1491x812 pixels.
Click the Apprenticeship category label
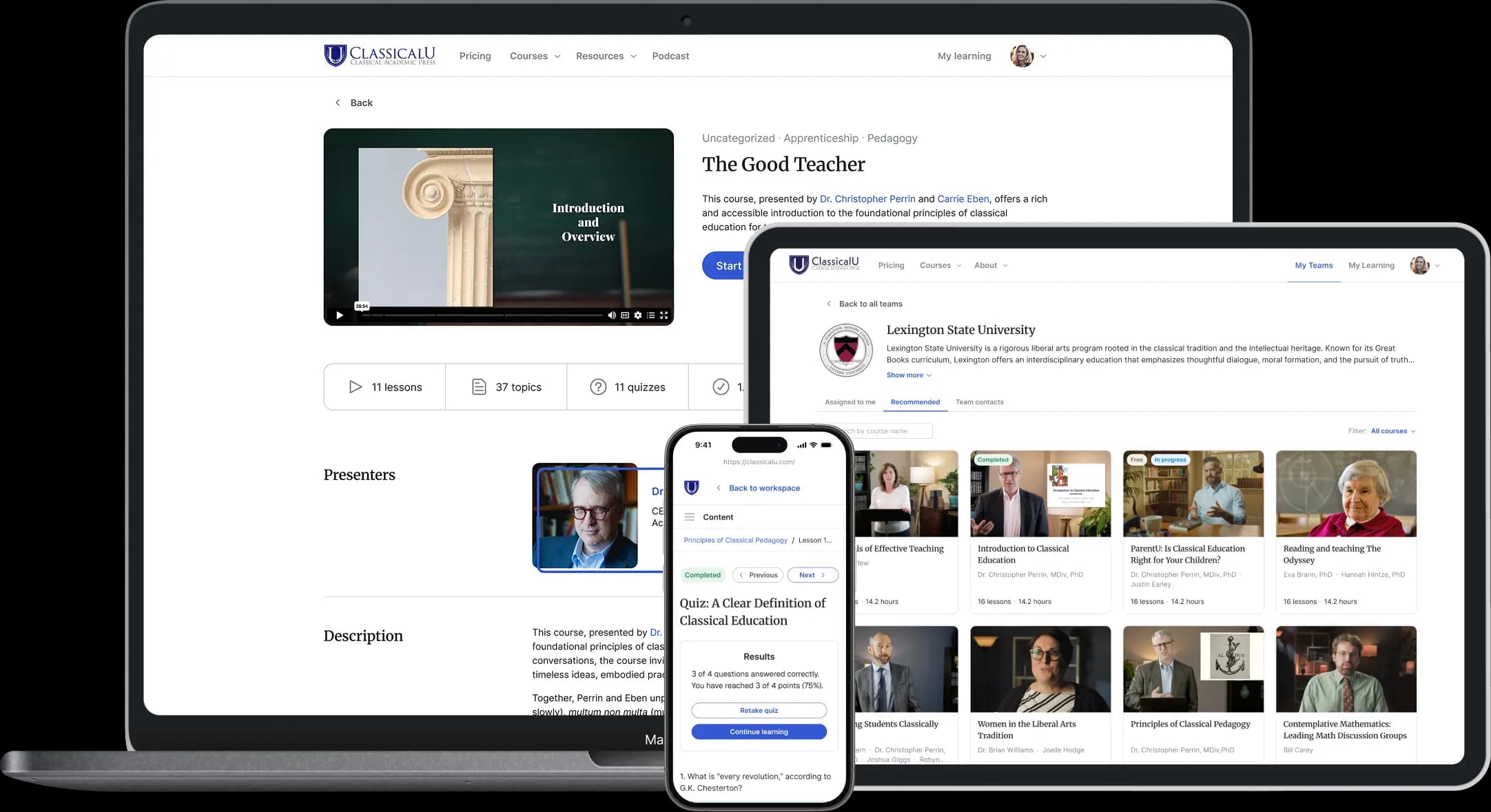[x=821, y=138]
